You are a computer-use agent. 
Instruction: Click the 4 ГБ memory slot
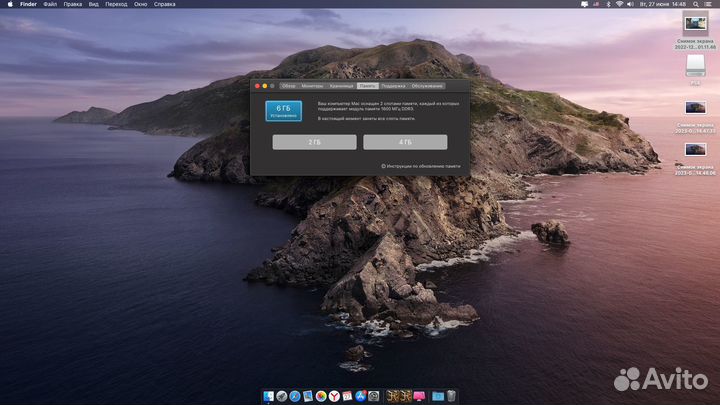coord(405,142)
